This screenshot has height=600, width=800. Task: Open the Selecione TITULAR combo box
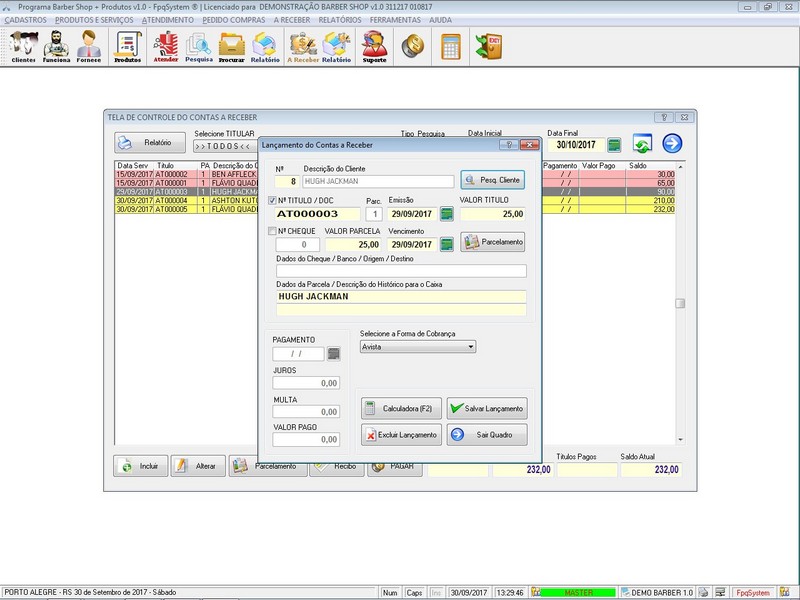(x=226, y=146)
